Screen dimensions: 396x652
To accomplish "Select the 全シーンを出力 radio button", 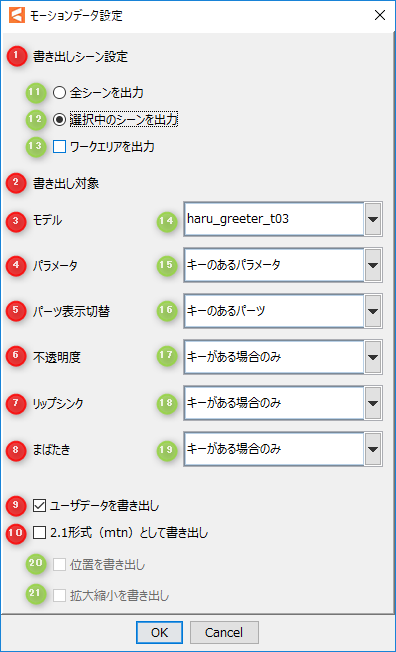I will coord(59,93).
